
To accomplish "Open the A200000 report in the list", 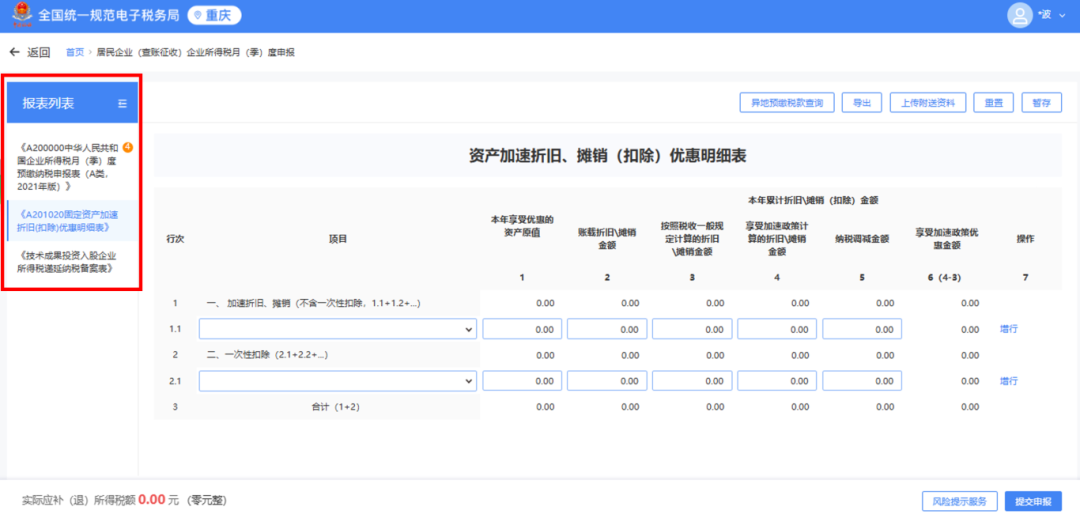I will (68, 167).
